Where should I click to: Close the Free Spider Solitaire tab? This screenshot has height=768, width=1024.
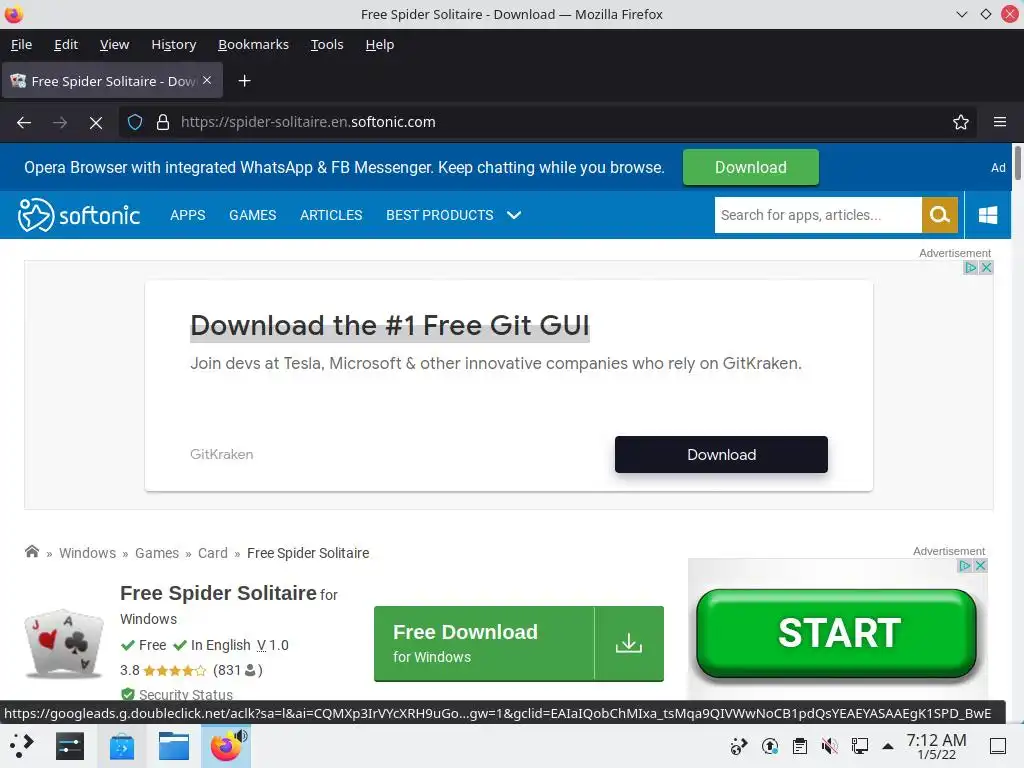[207, 80]
